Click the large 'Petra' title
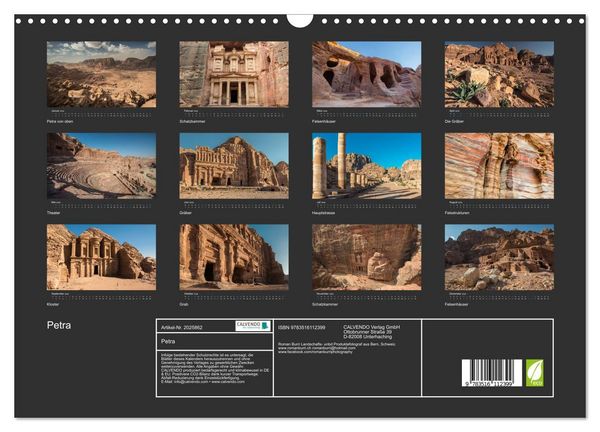600x432 pixels. click(x=59, y=325)
